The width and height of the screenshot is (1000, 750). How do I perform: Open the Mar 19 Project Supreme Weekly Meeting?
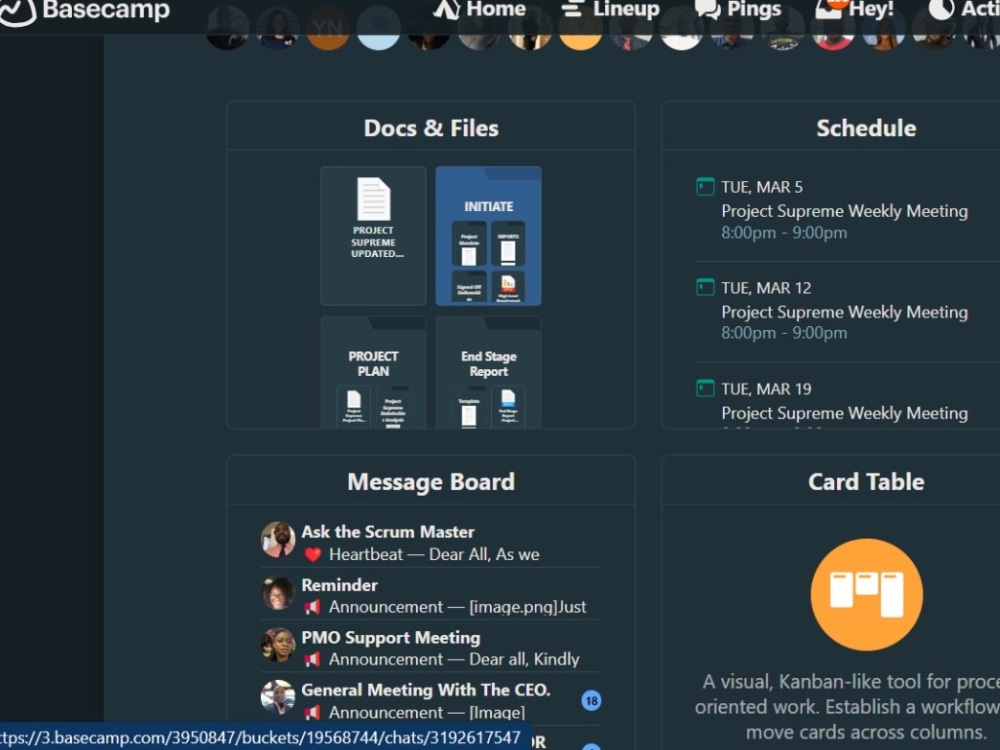tap(844, 413)
